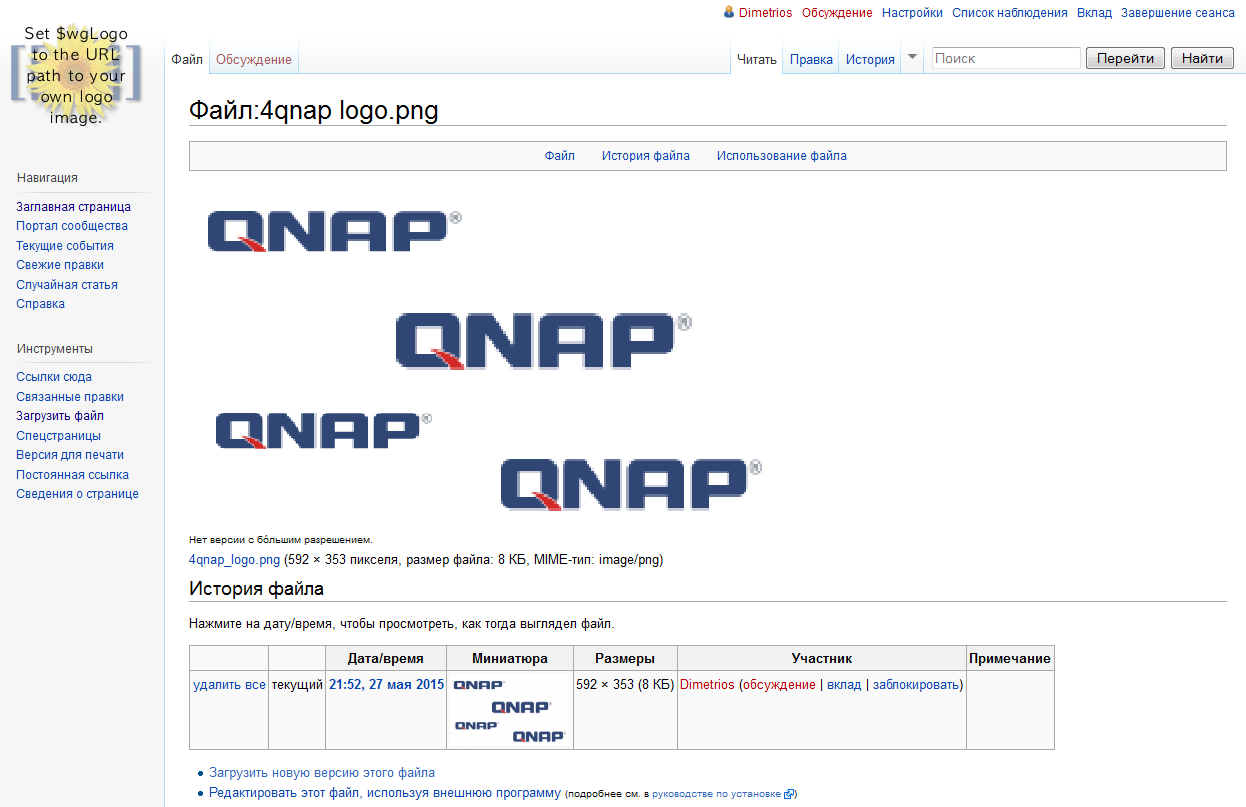Click the Участник column header
The height and width of the screenshot is (807, 1246).
point(821,659)
